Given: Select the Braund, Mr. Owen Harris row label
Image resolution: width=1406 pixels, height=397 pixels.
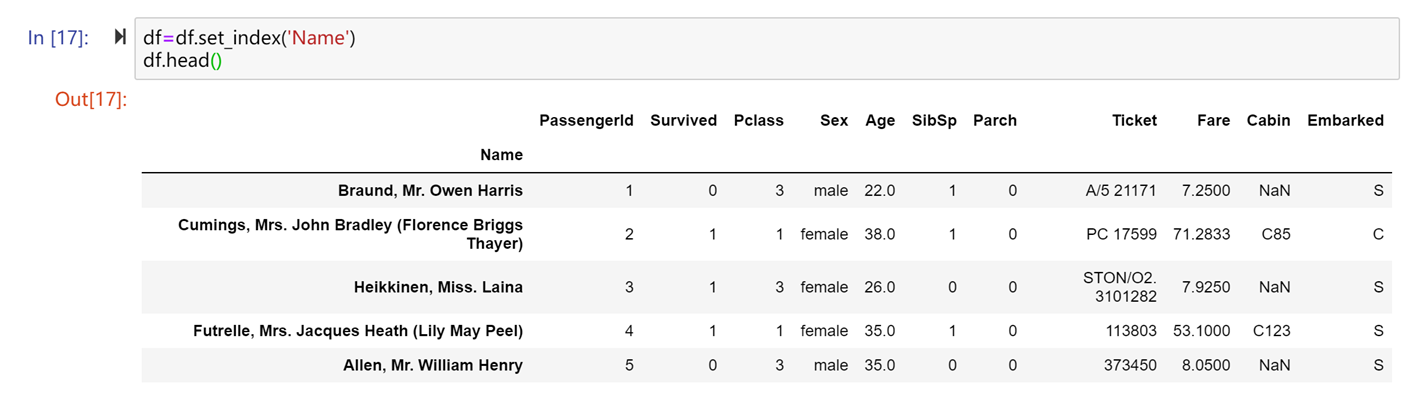Looking at the screenshot, I should (430, 190).
